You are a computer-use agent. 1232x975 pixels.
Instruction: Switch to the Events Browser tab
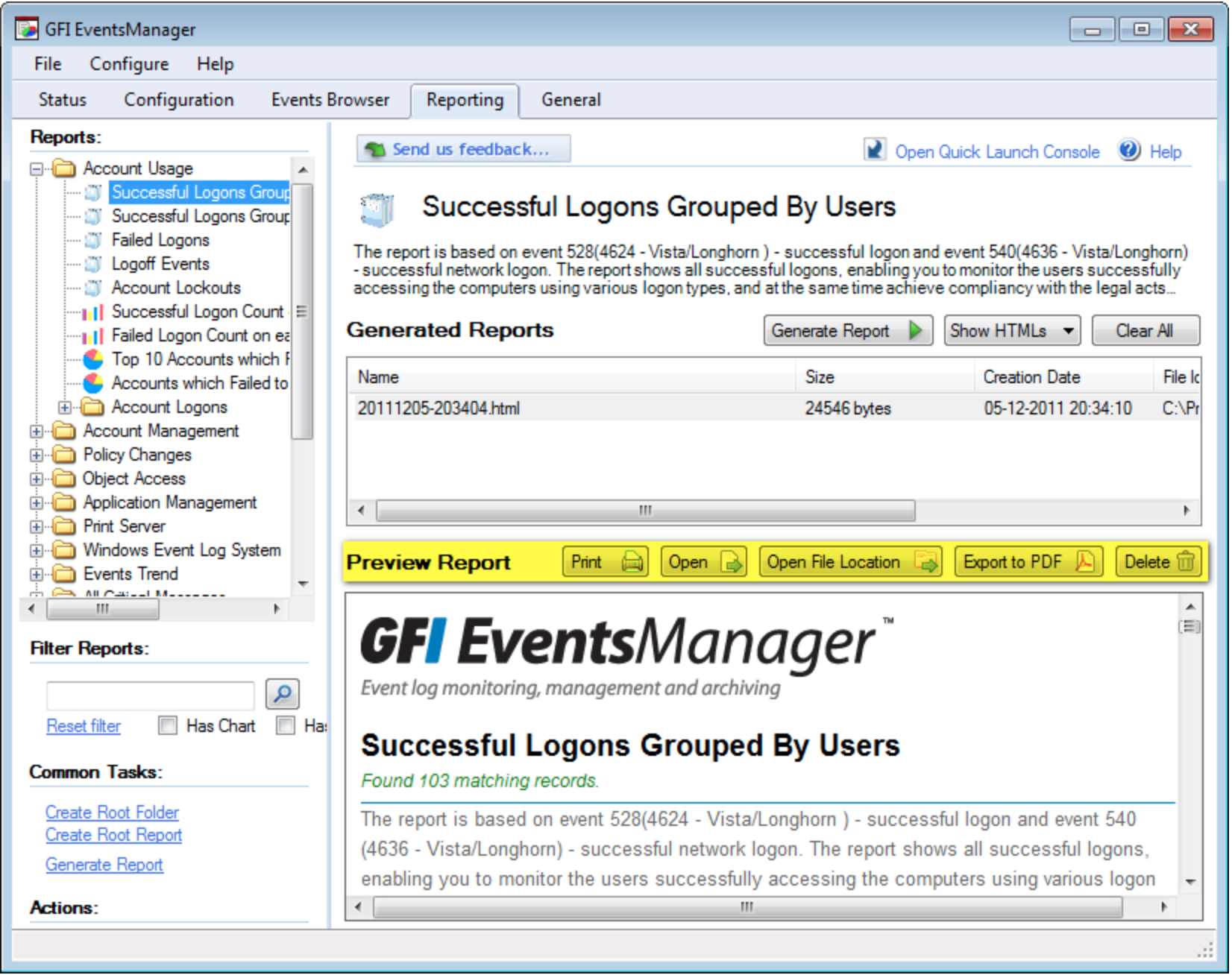pos(330,100)
